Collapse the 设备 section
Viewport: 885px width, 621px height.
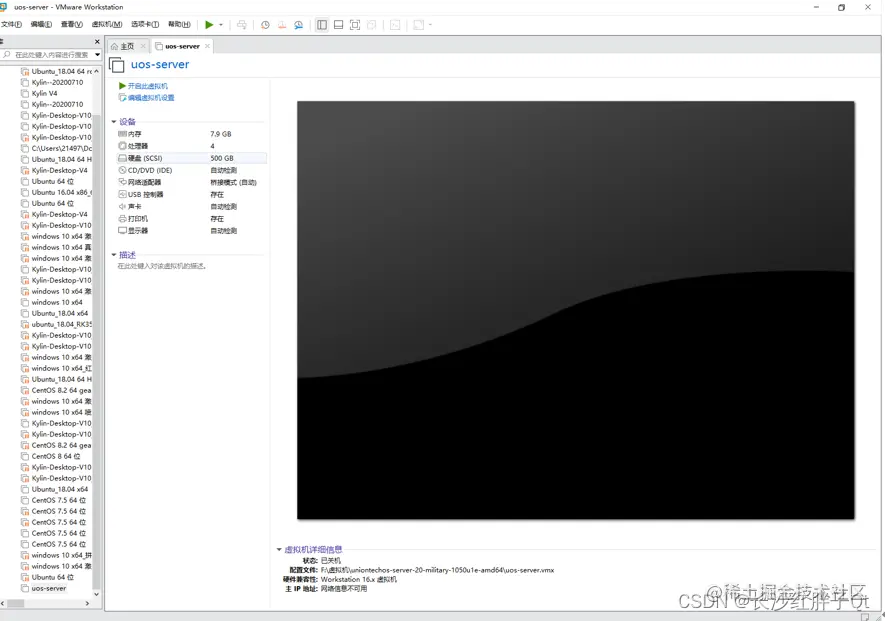tap(114, 122)
